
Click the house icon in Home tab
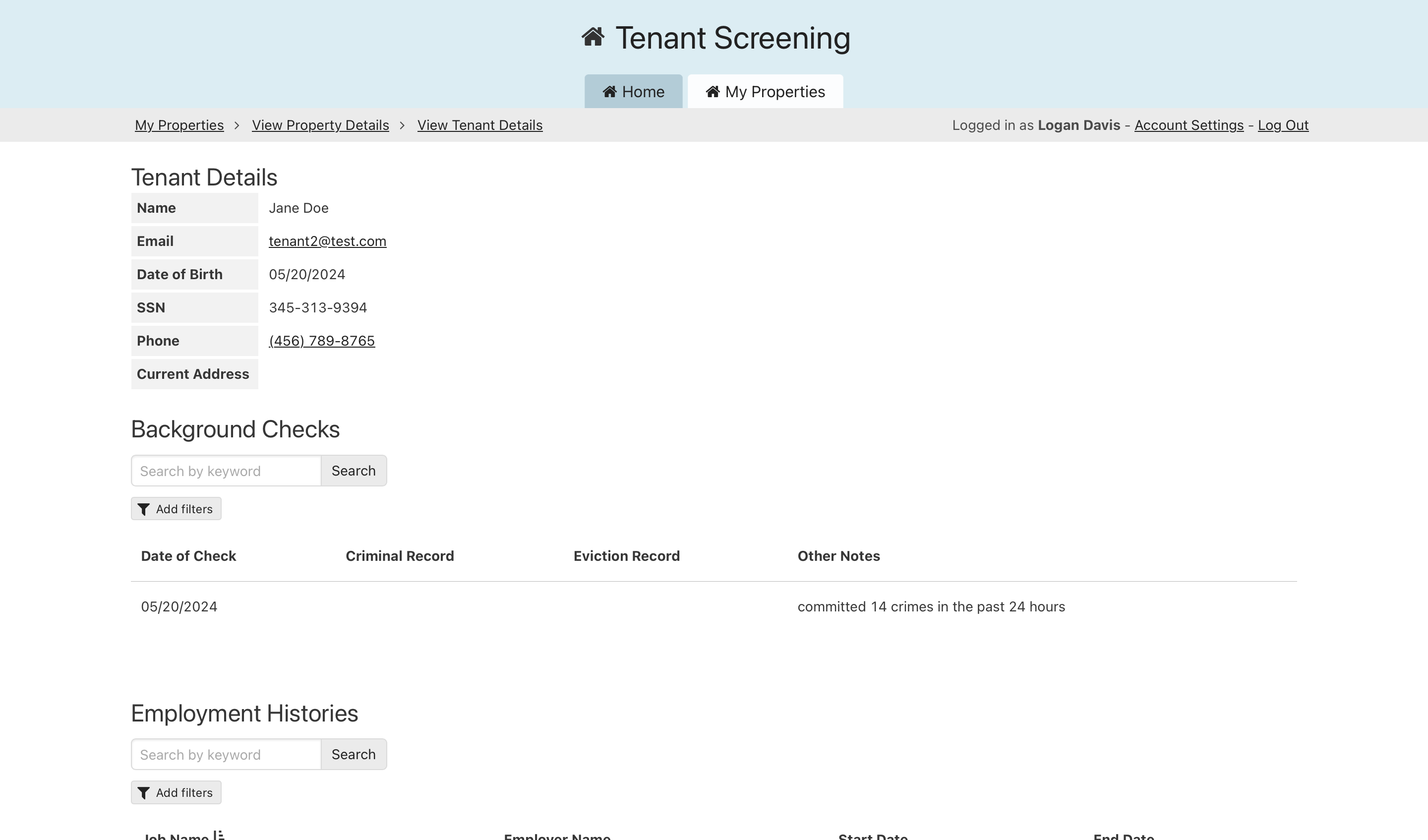click(x=609, y=92)
